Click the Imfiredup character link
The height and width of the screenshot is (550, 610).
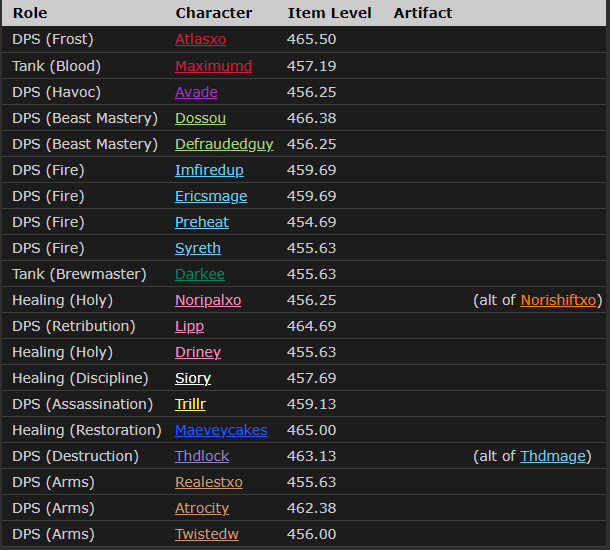point(209,170)
